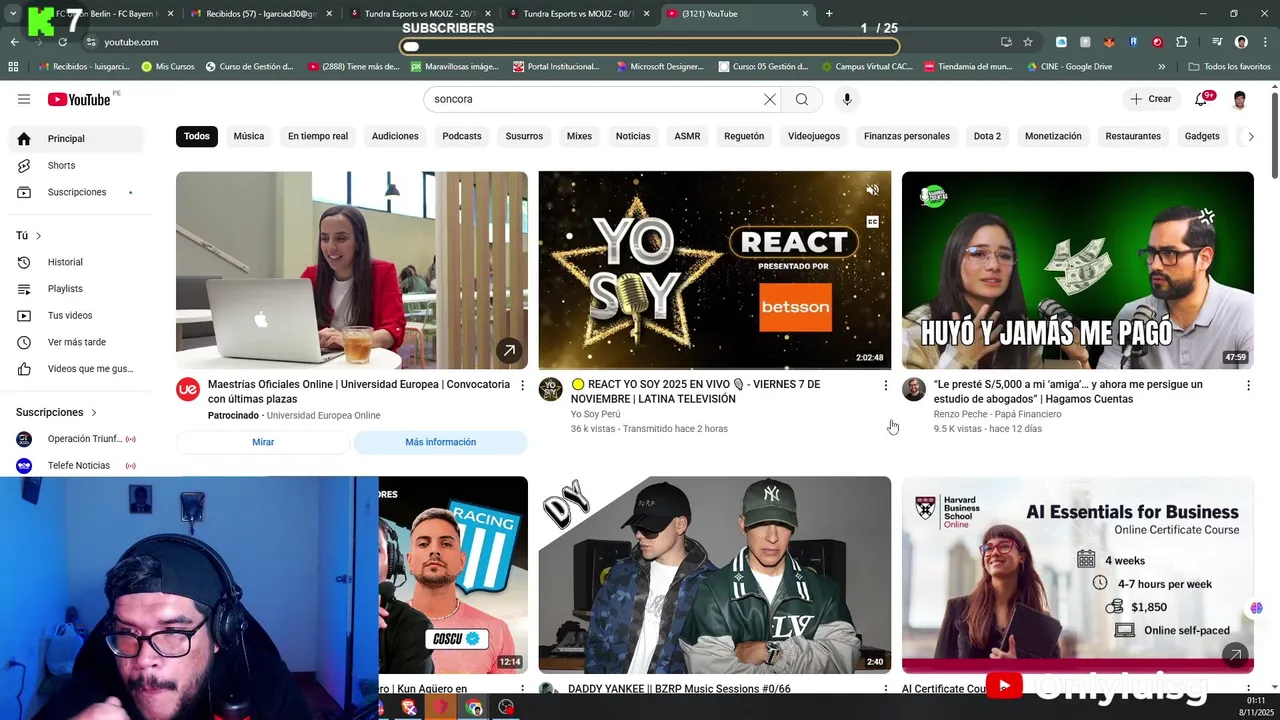Viewport: 1280px width, 720px height.
Task: Switch to first Tundra Esports vs MOUZ tab
Action: coord(420,14)
